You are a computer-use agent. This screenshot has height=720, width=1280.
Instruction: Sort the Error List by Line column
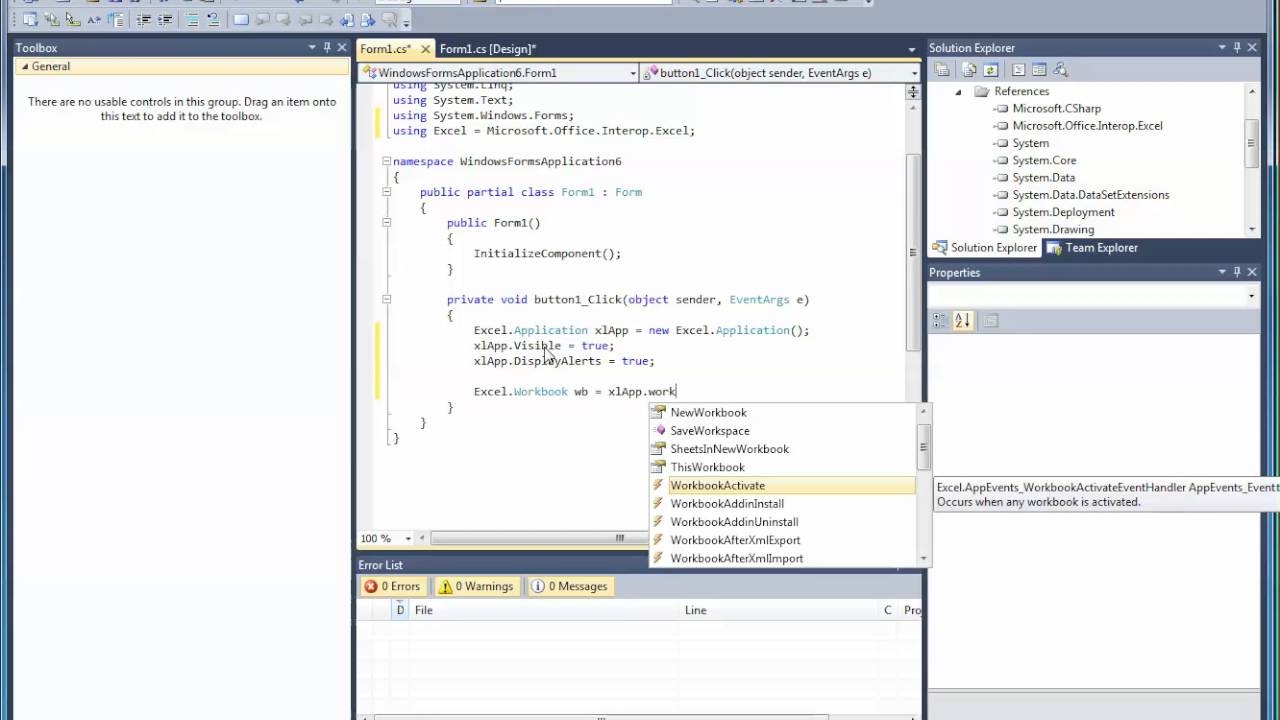click(x=779, y=610)
